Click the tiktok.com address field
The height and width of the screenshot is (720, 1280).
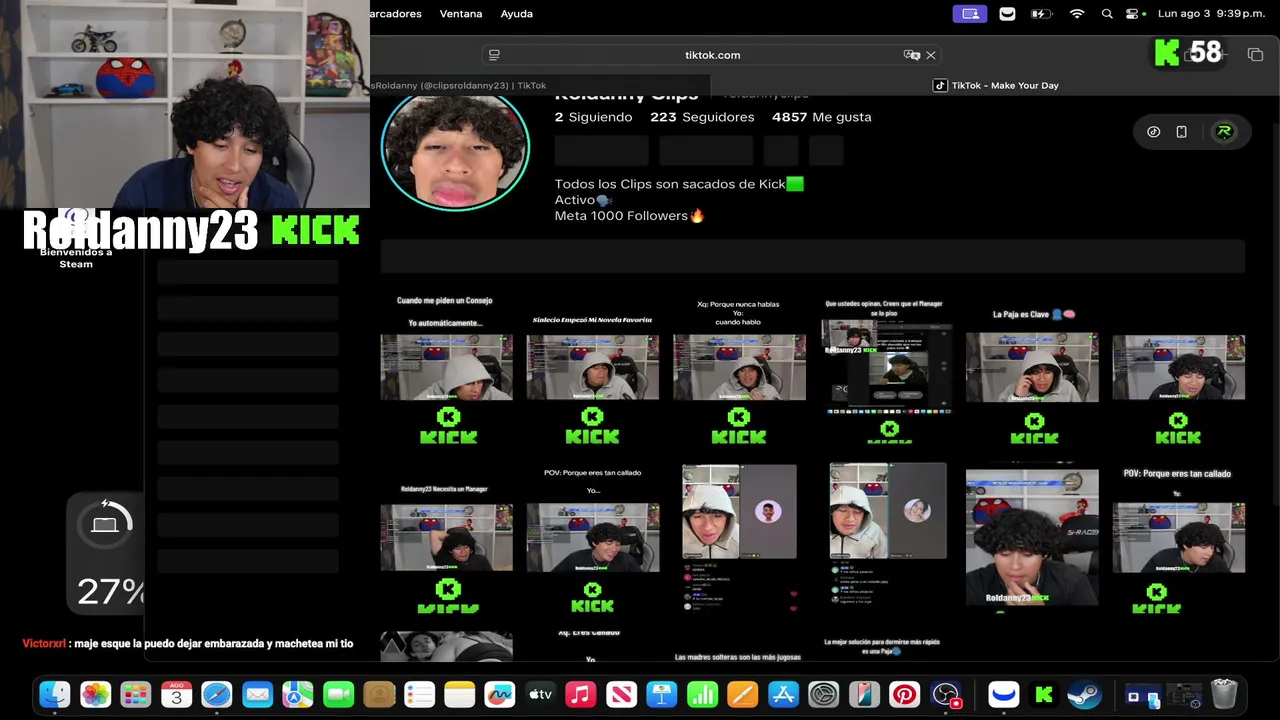point(712,55)
